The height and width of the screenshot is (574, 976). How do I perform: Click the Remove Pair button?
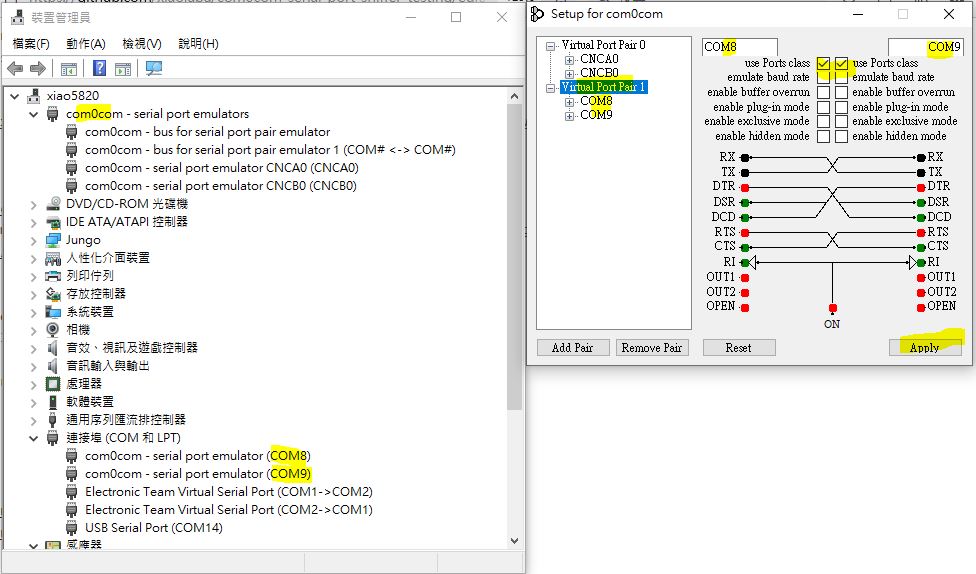(652, 348)
